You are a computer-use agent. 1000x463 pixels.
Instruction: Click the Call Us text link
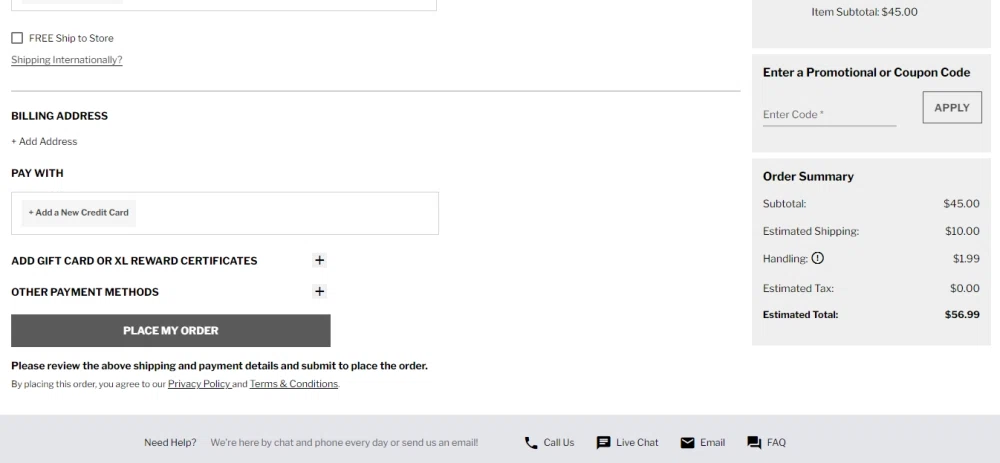(x=559, y=443)
